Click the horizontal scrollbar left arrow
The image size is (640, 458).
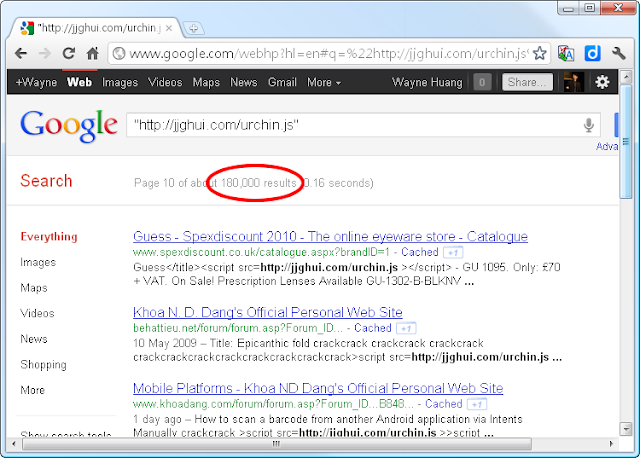point(14,444)
